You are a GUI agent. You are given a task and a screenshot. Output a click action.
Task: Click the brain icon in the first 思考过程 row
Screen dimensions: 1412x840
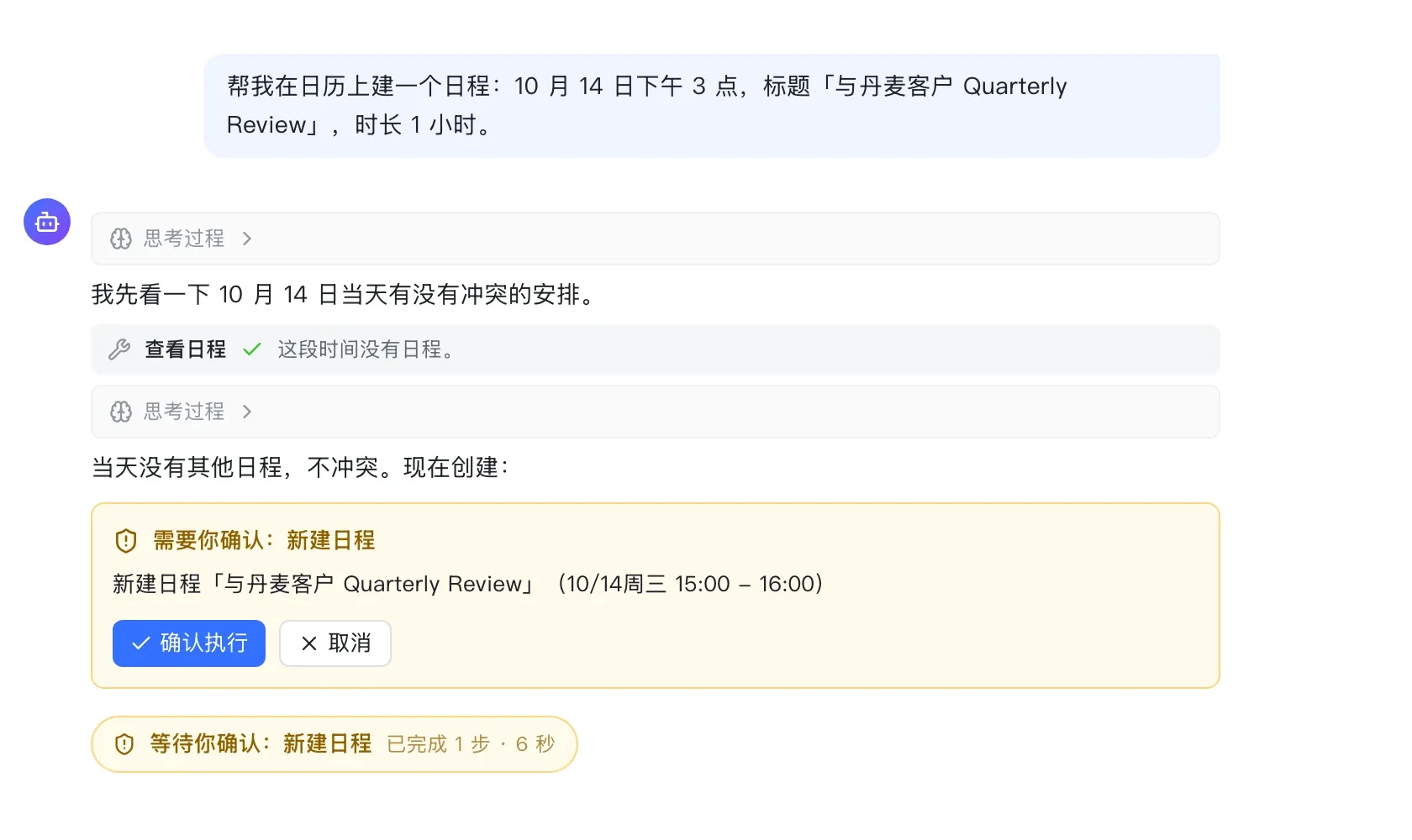(121, 239)
